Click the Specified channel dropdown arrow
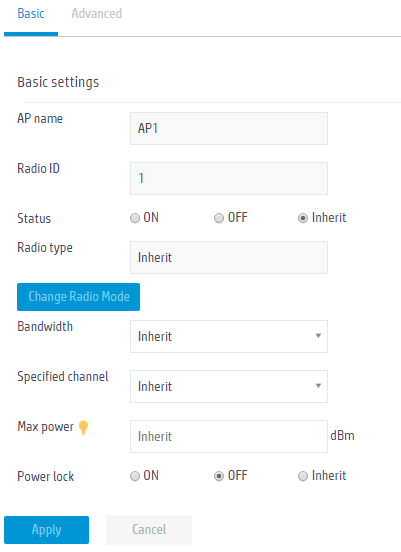The width and height of the screenshot is (401, 552). [x=318, y=386]
